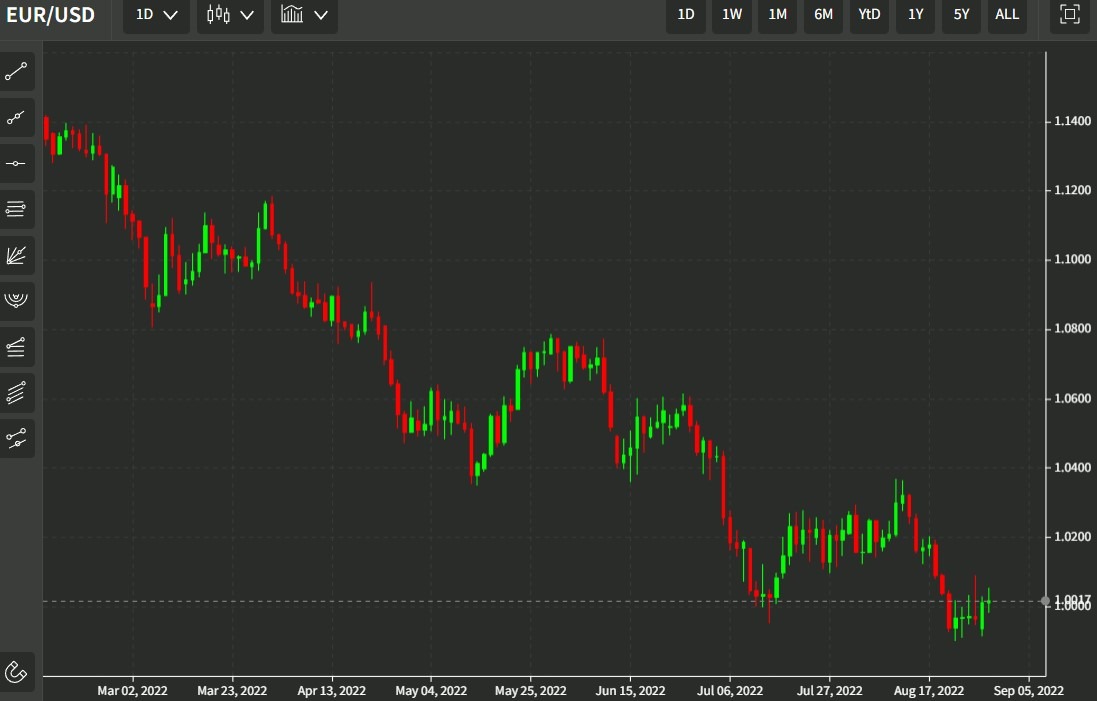Image resolution: width=1097 pixels, height=701 pixels.
Task: Click the Jun 15, 2022 date label
Action: 630,691
